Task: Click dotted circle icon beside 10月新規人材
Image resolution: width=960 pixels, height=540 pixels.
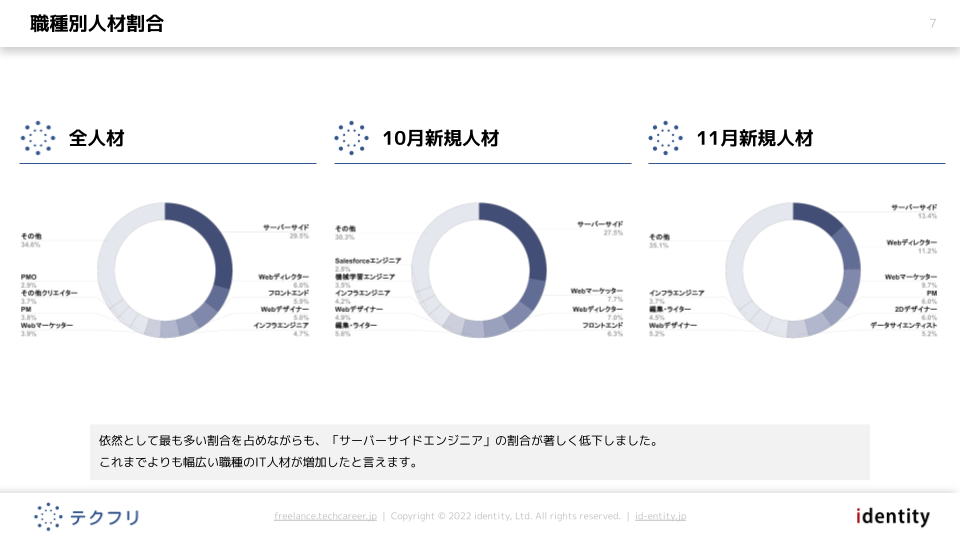Action: [x=351, y=138]
